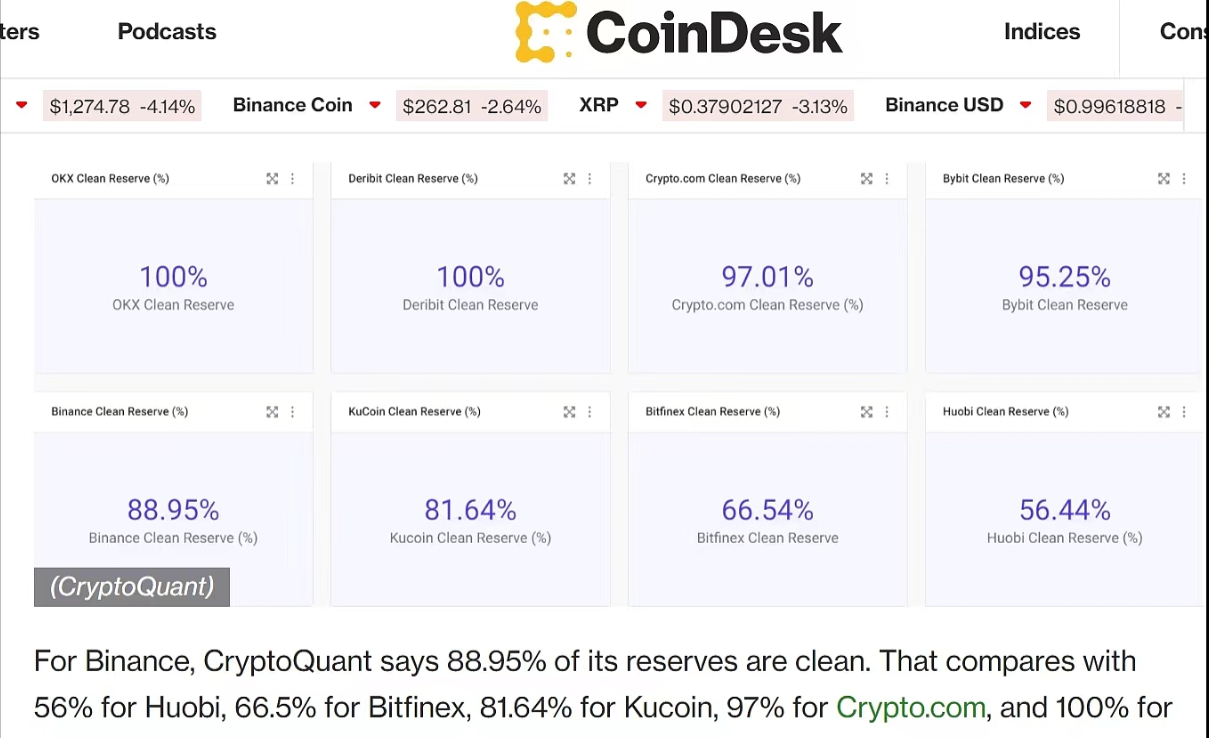
Task: Expand the Binance Clean Reserve panel fullscreen
Action: pos(272,412)
